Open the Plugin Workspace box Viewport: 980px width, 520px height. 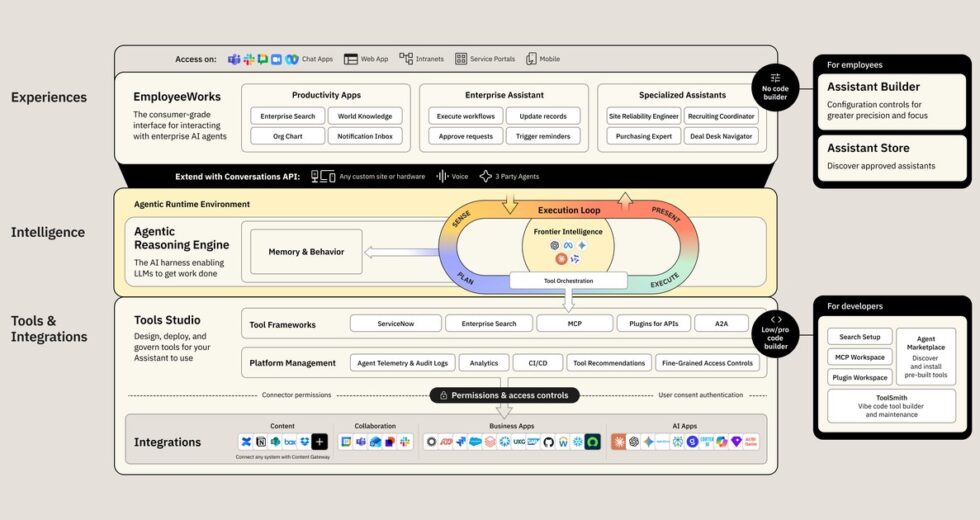tap(859, 378)
